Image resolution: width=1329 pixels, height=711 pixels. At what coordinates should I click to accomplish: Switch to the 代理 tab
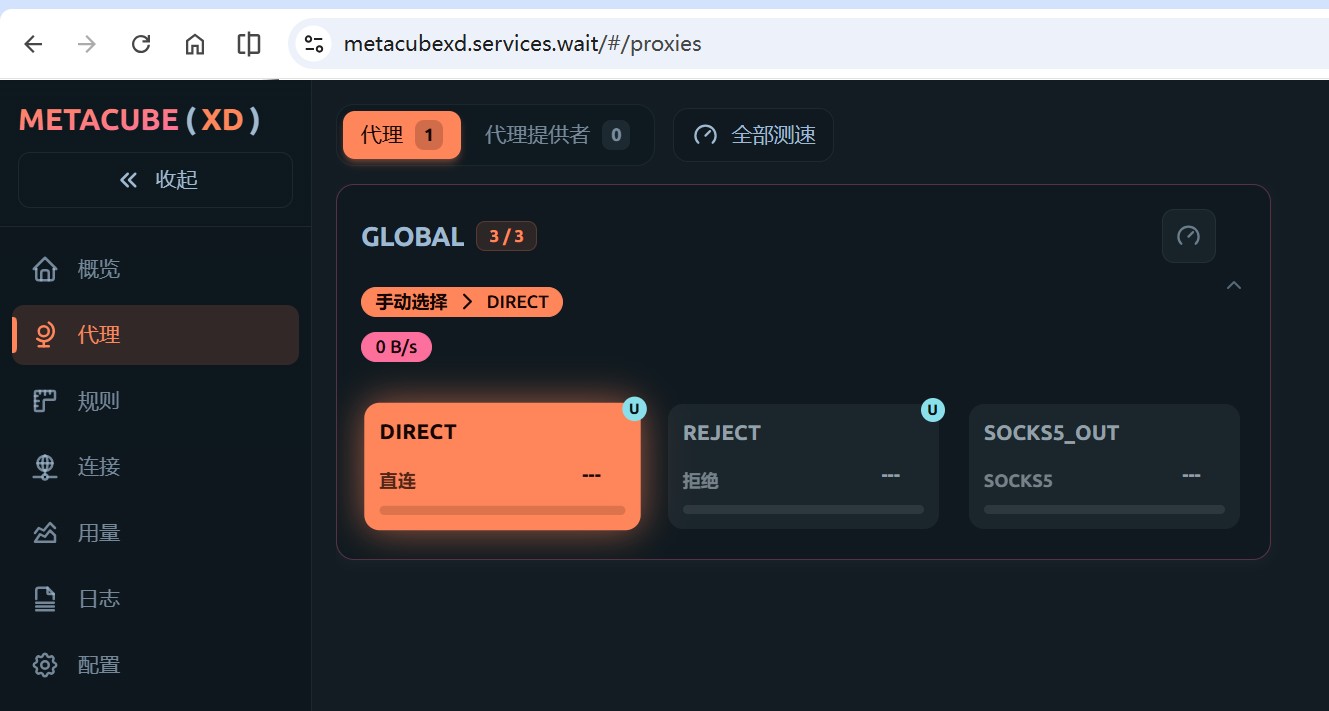tap(401, 135)
